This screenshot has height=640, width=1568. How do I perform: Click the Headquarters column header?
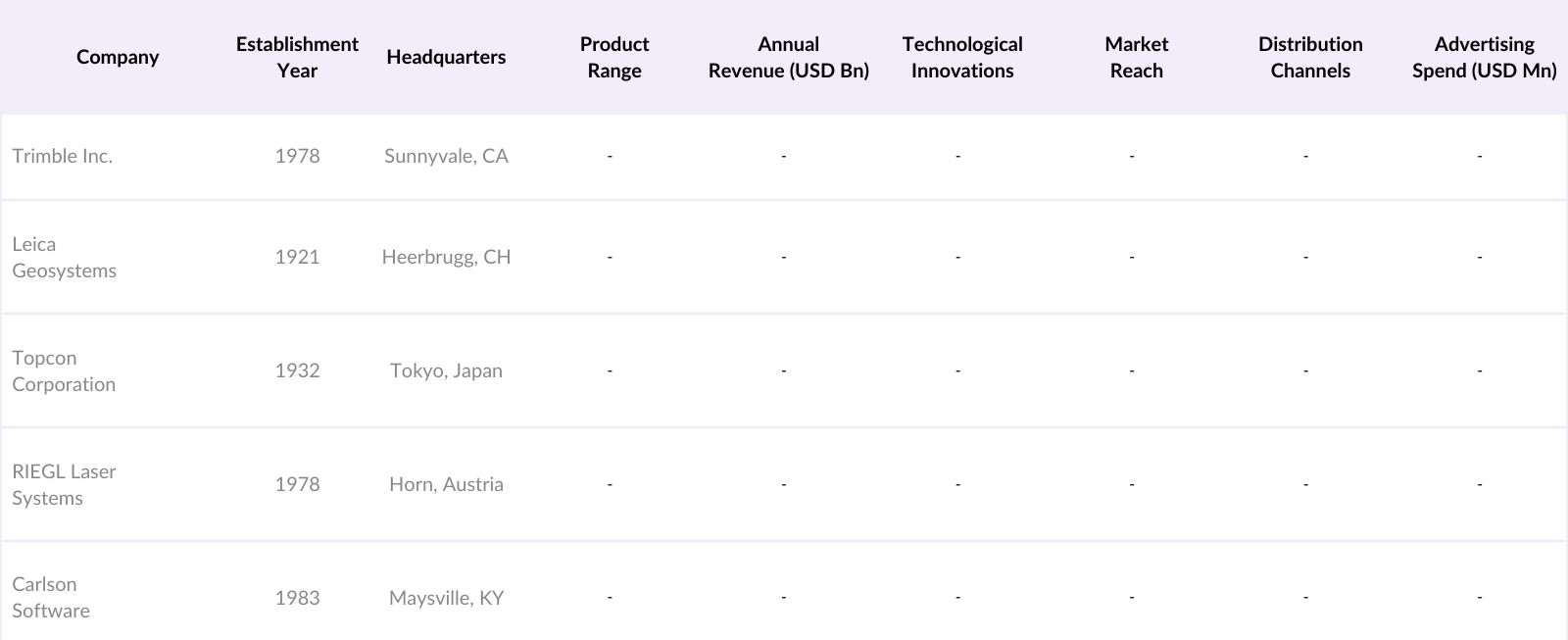pyautogui.click(x=446, y=57)
